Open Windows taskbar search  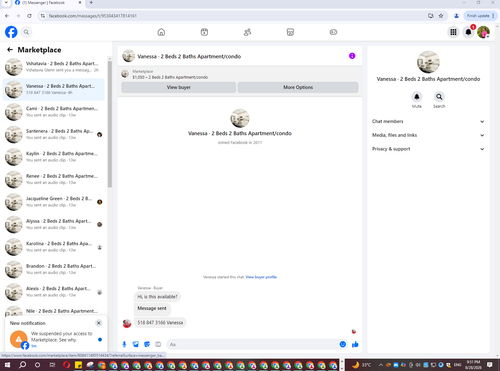pos(22,365)
